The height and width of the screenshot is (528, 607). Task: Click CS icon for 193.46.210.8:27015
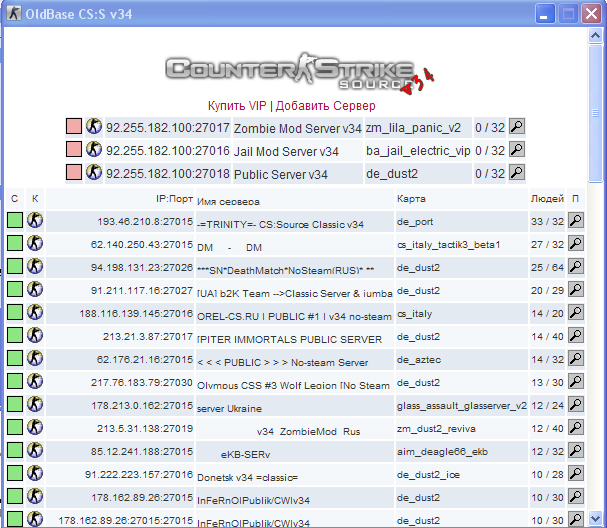[35, 221]
